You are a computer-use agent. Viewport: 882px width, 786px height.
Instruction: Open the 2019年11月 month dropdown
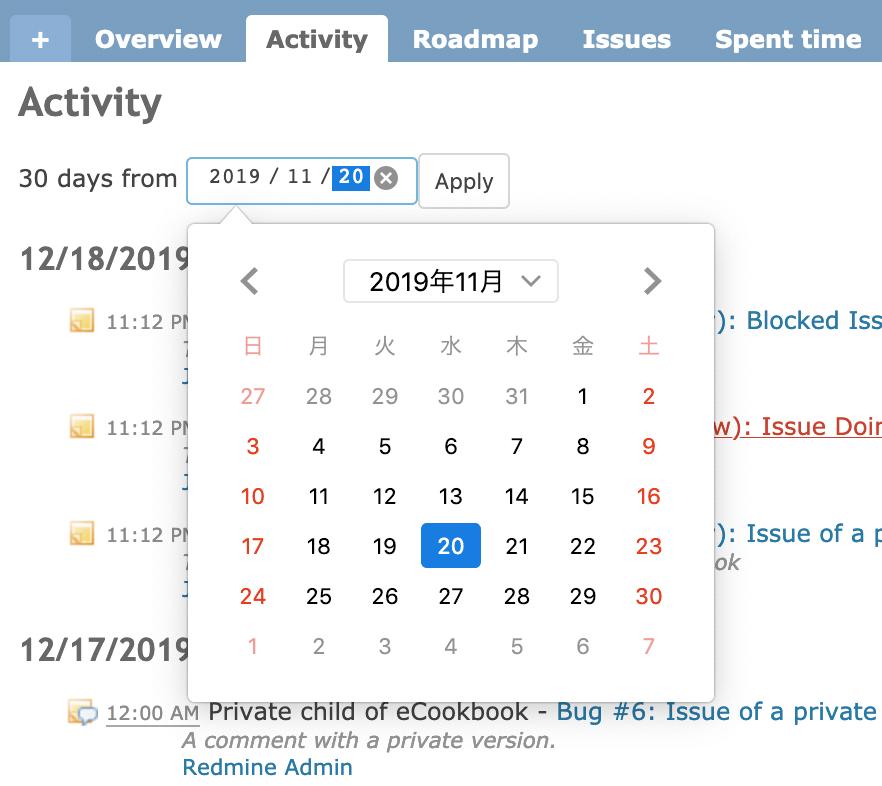point(451,281)
